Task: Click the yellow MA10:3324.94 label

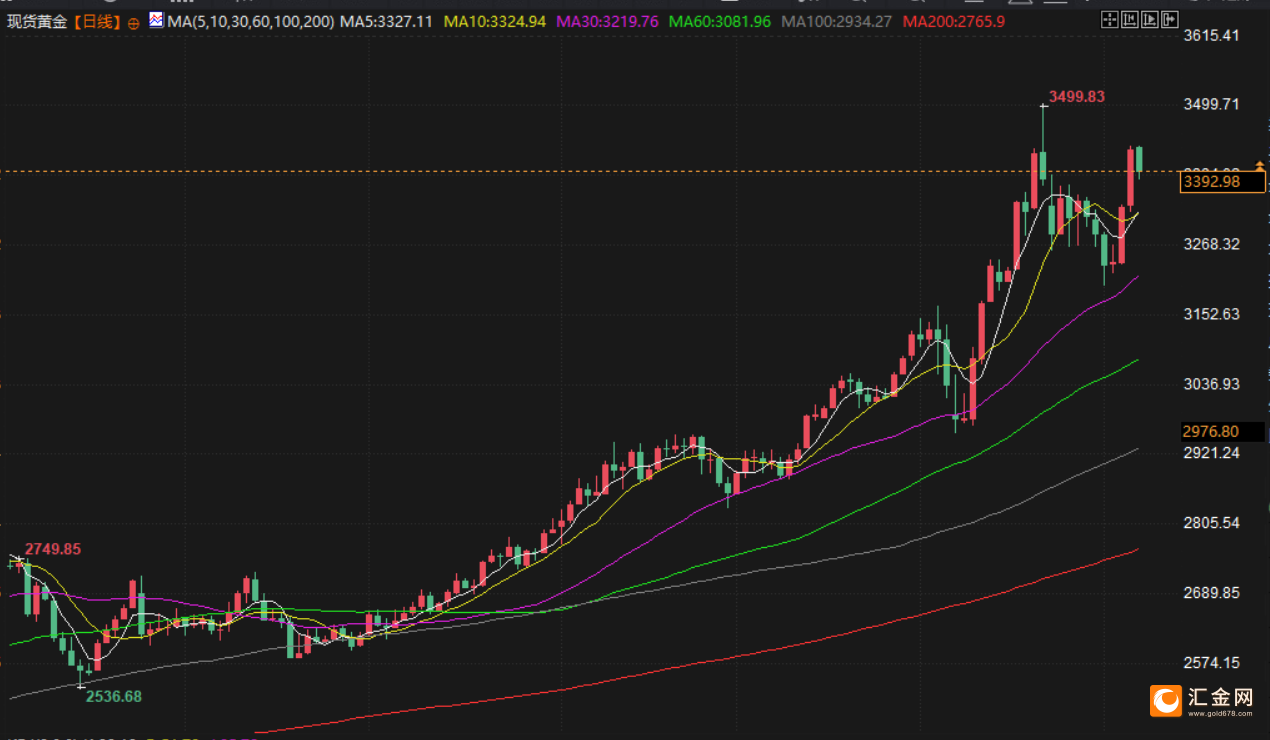Action: coord(495,20)
